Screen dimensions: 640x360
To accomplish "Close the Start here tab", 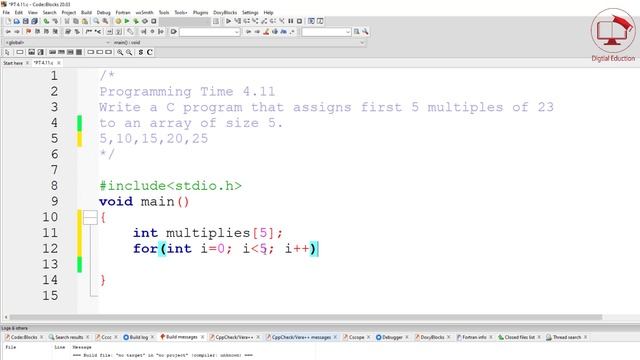I will (27, 63).
